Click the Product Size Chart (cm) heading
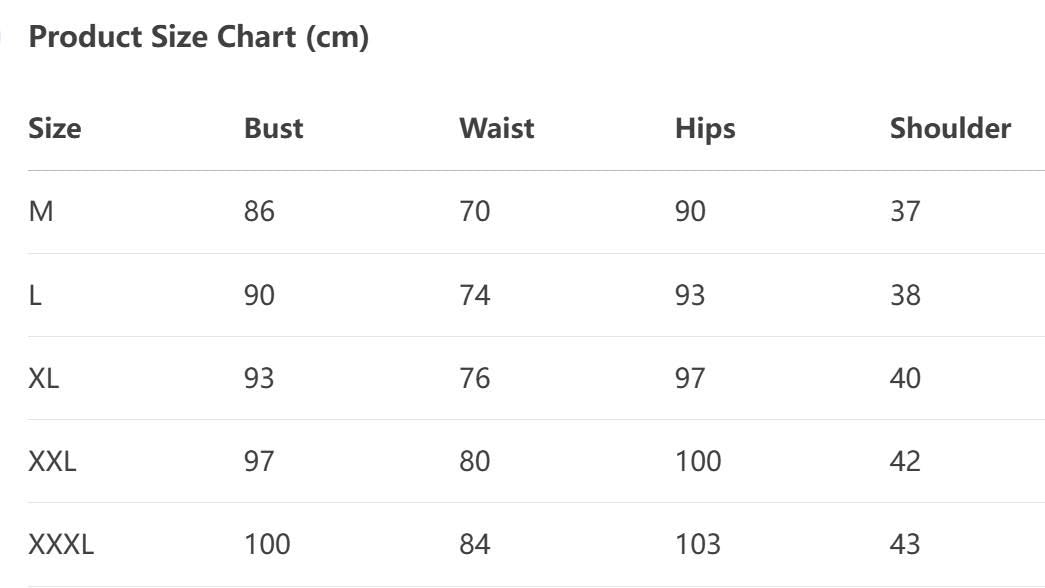 point(199,38)
